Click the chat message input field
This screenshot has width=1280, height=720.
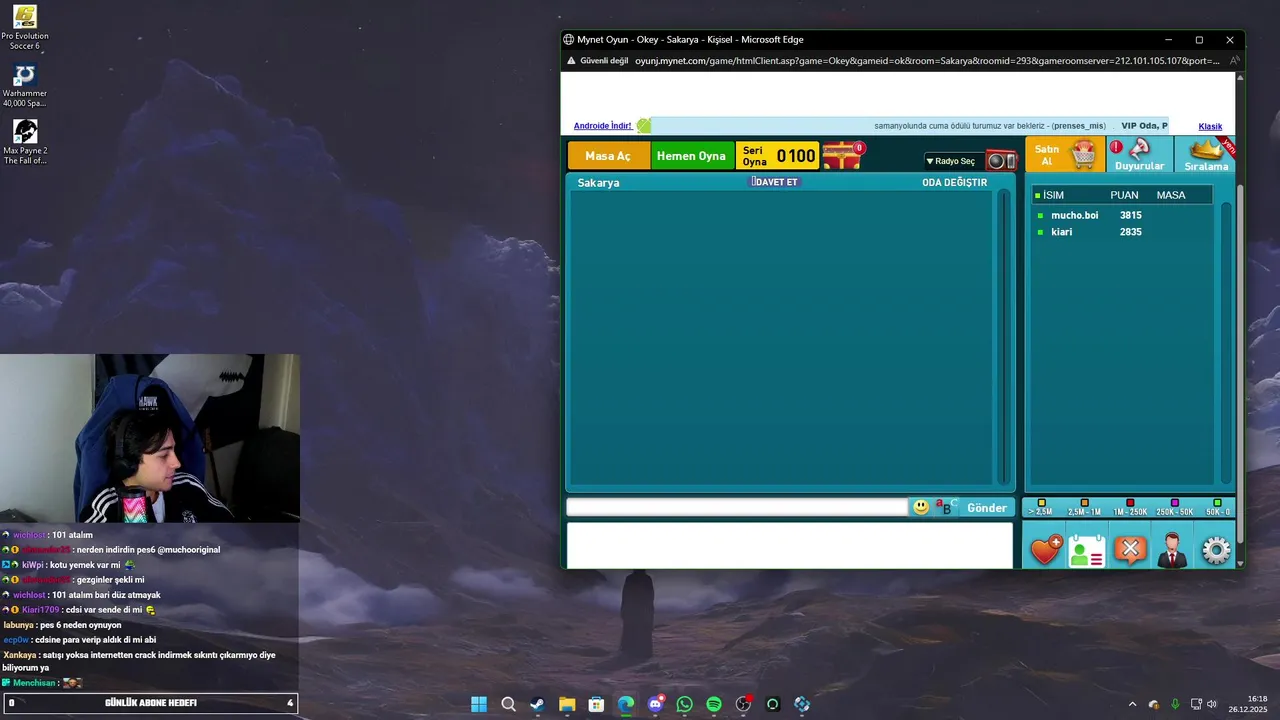pyautogui.click(x=738, y=507)
